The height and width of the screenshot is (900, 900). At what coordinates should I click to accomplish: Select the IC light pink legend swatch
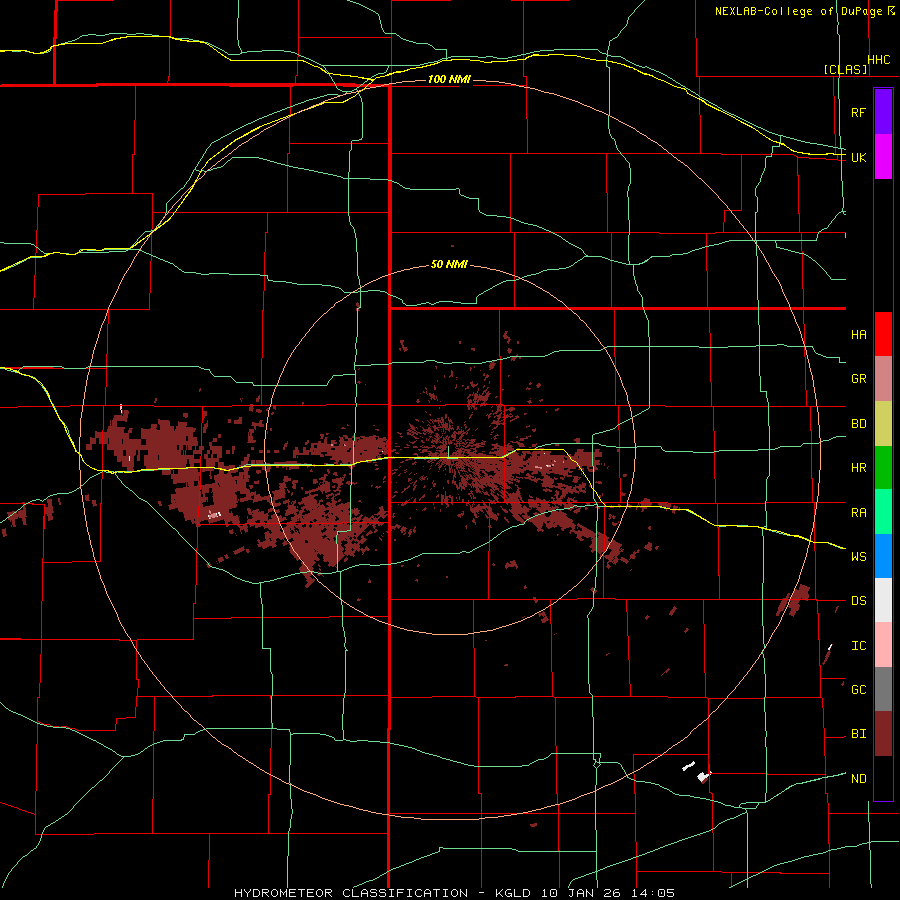883,645
